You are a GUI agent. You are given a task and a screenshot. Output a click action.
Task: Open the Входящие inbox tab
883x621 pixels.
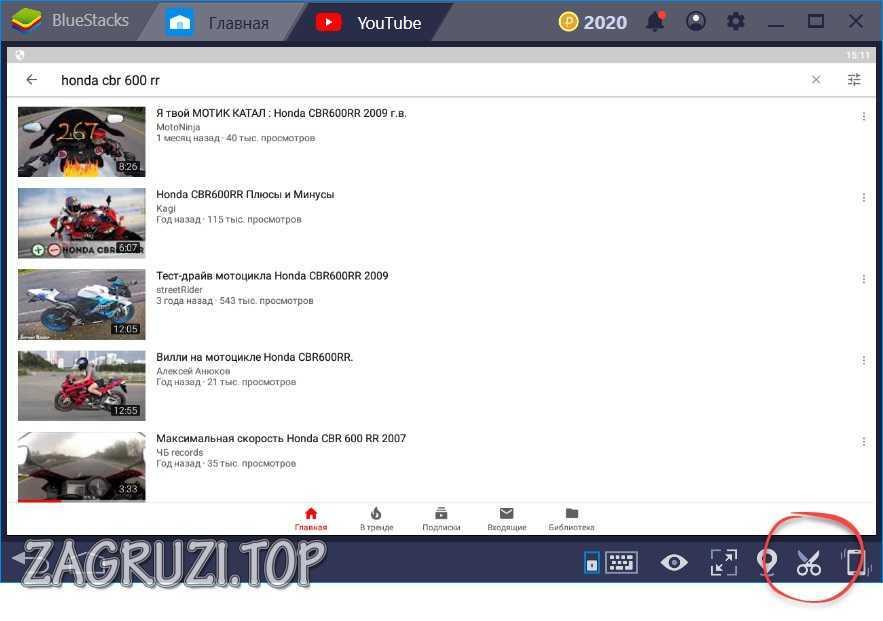click(507, 519)
